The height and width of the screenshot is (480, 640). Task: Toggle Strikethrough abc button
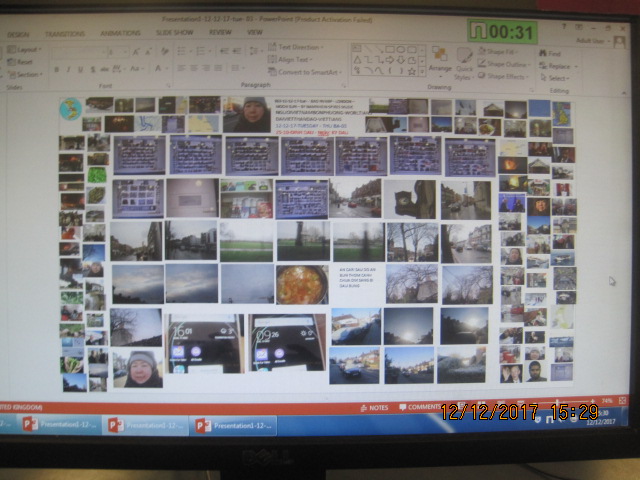[104, 69]
